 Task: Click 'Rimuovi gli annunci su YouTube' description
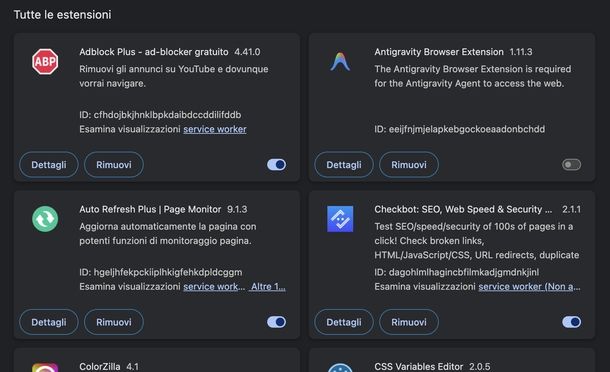tap(174, 76)
